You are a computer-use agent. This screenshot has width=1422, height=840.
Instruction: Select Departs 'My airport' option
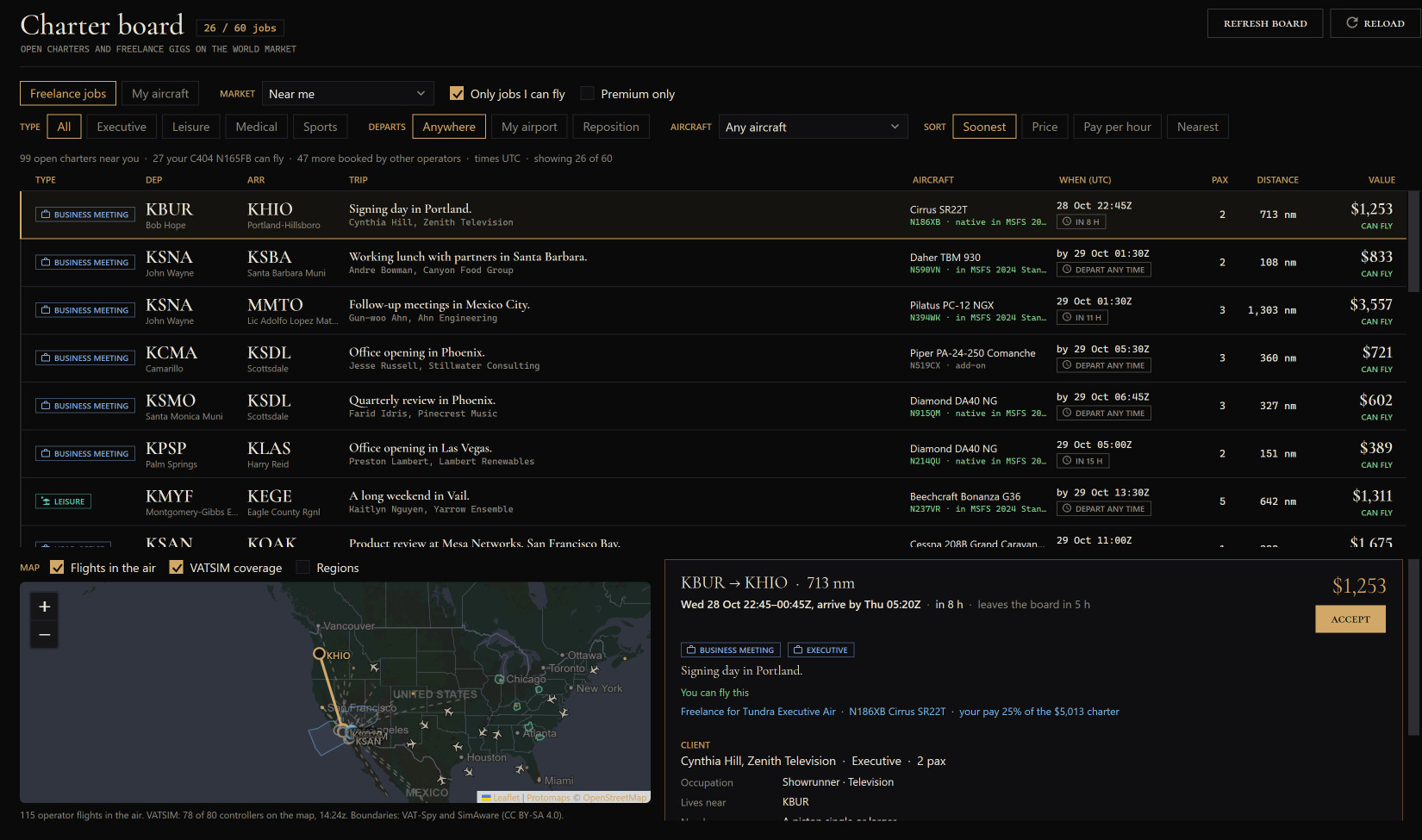[529, 127]
